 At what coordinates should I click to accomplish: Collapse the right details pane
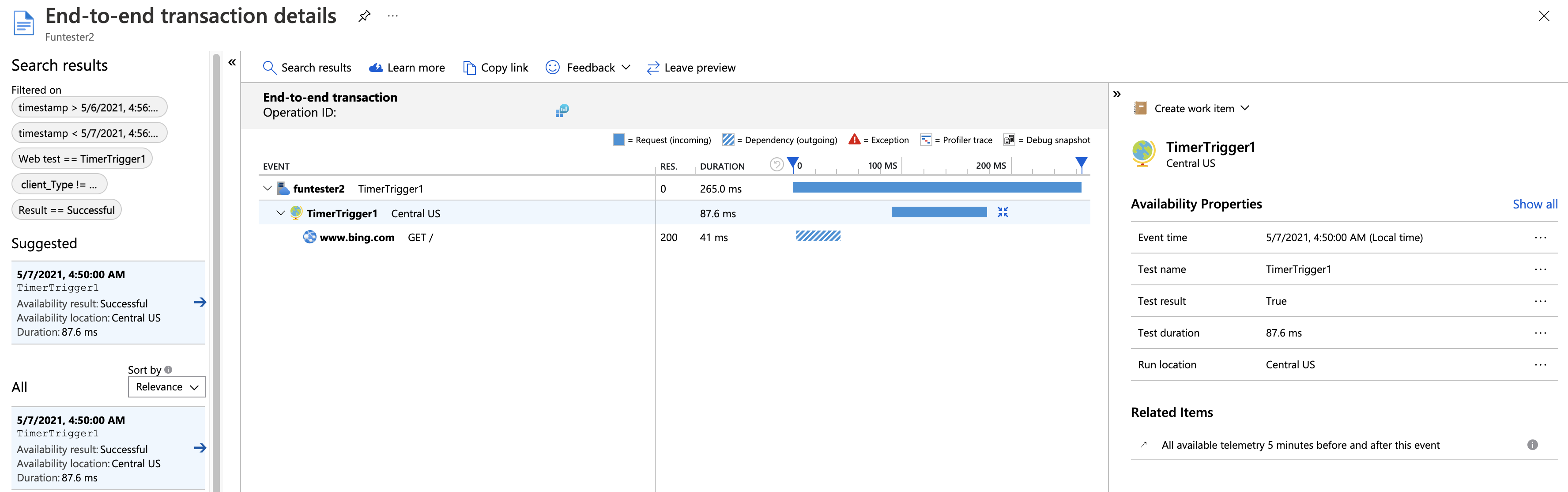pos(1116,95)
